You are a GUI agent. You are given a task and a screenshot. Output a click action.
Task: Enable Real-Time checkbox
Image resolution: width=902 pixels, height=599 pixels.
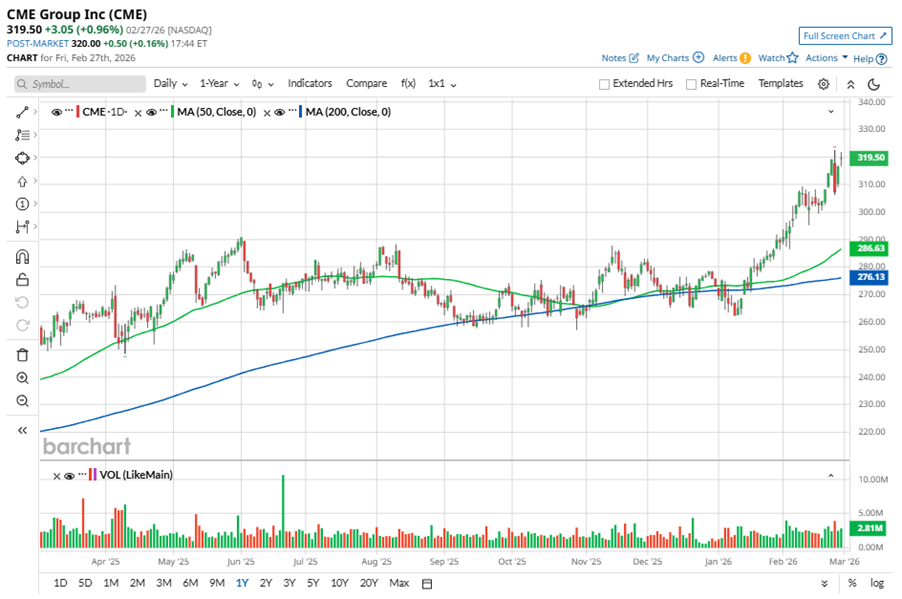pos(691,85)
